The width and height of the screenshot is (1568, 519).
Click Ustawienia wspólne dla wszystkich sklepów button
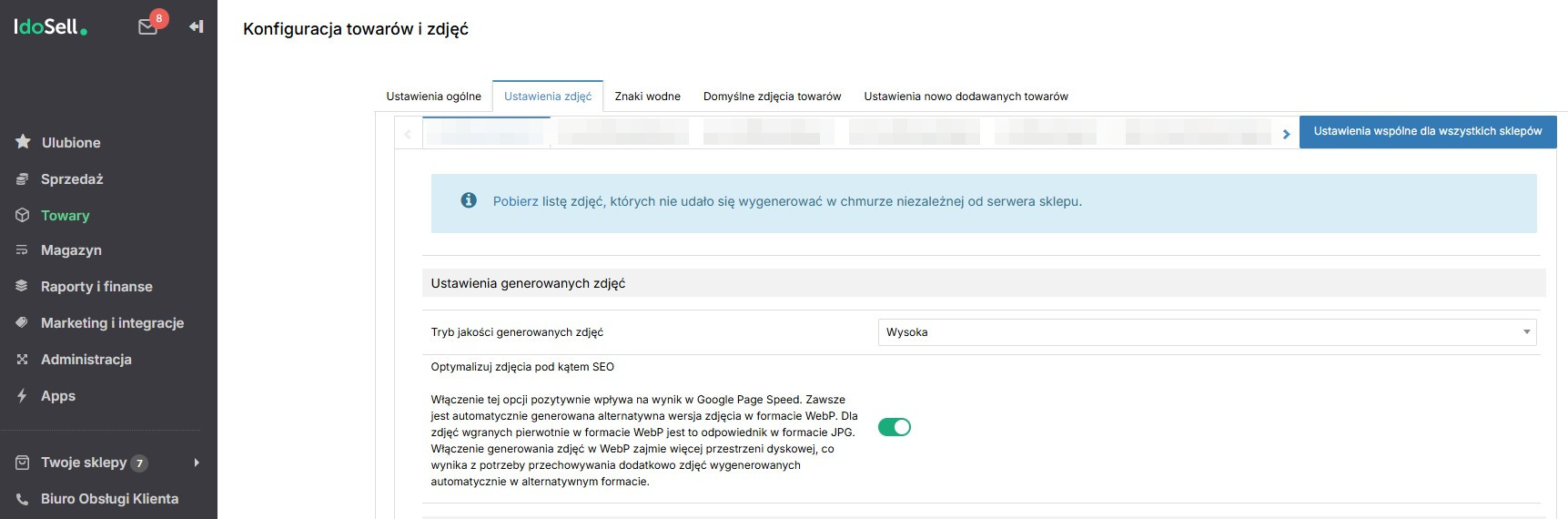(1428, 131)
